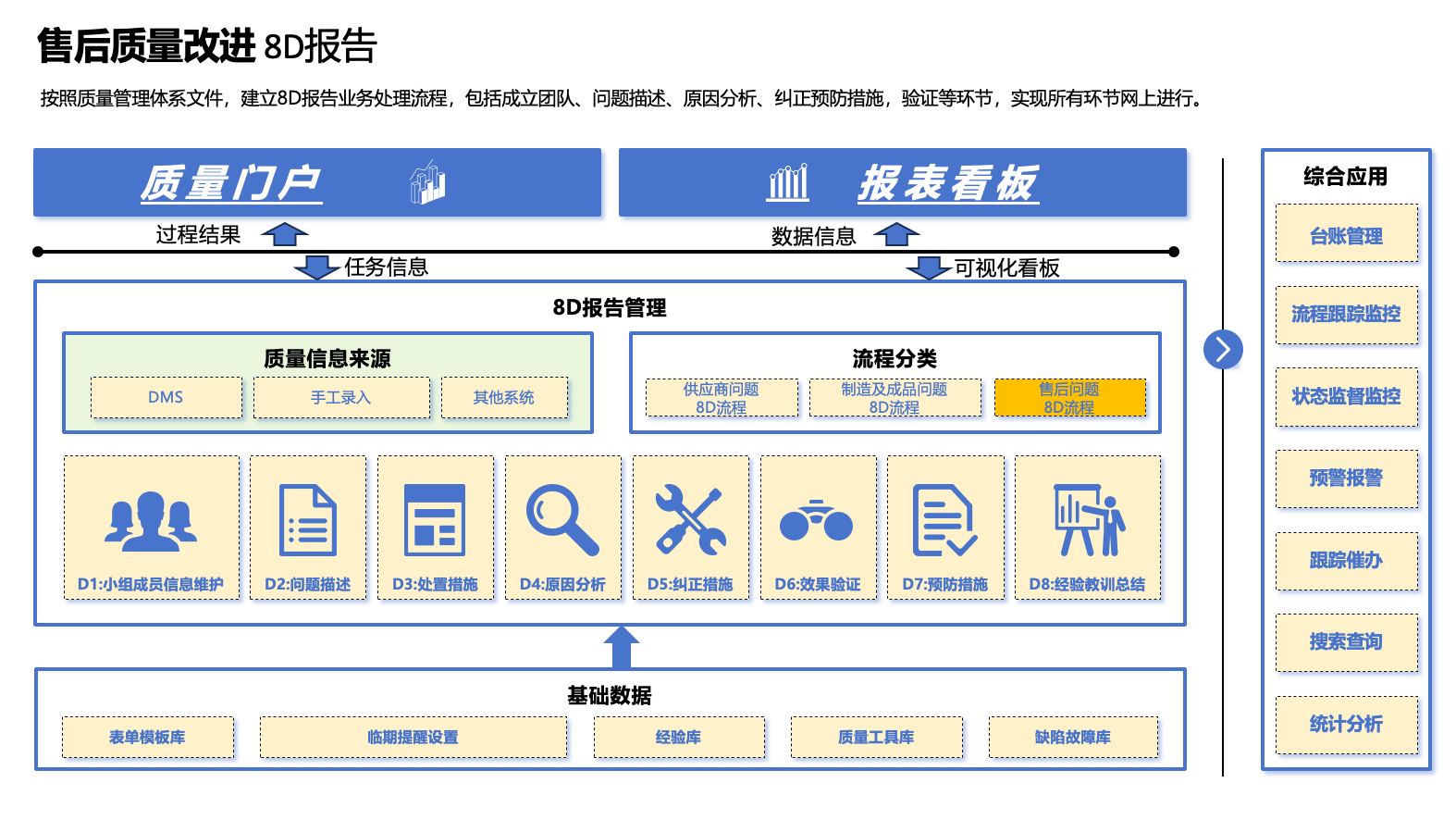Click the 质量信息来源 heading
Screen dimensions: 1456x820
pos(327,358)
